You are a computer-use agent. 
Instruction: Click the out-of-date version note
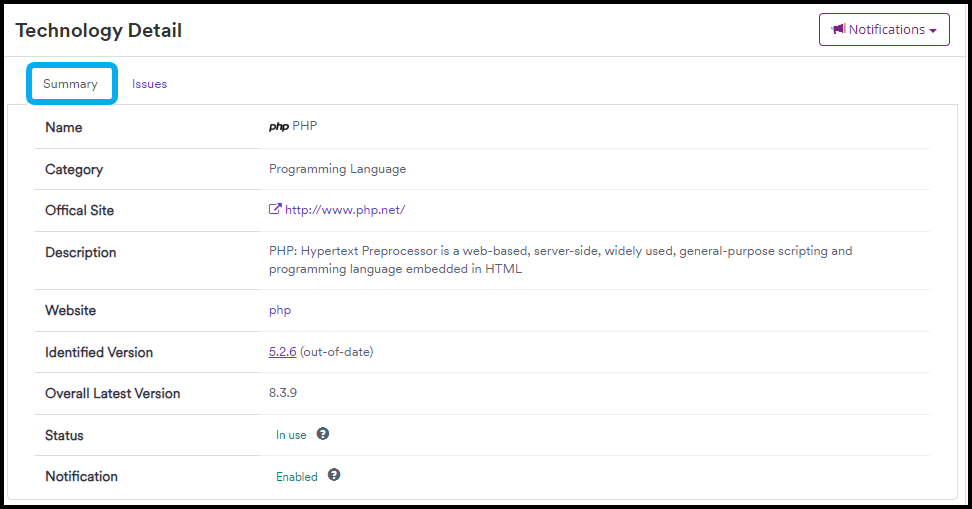pos(337,352)
